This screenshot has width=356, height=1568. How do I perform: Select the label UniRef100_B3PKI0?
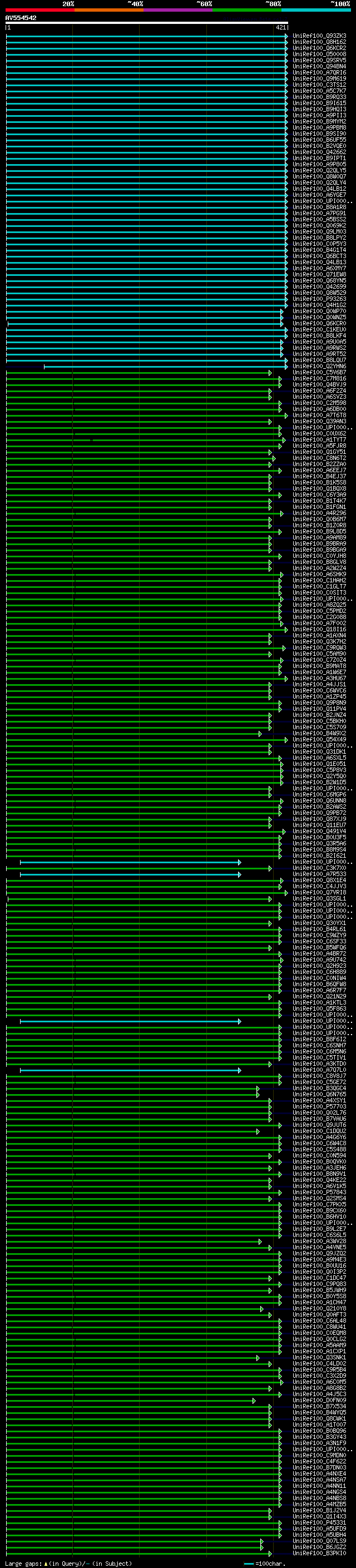pyautogui.click(x=319, y=1554)
